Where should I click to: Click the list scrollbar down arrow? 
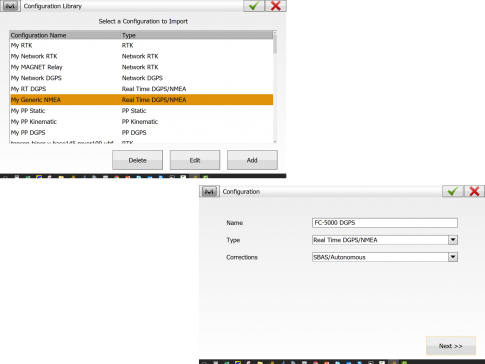(275, 142)
